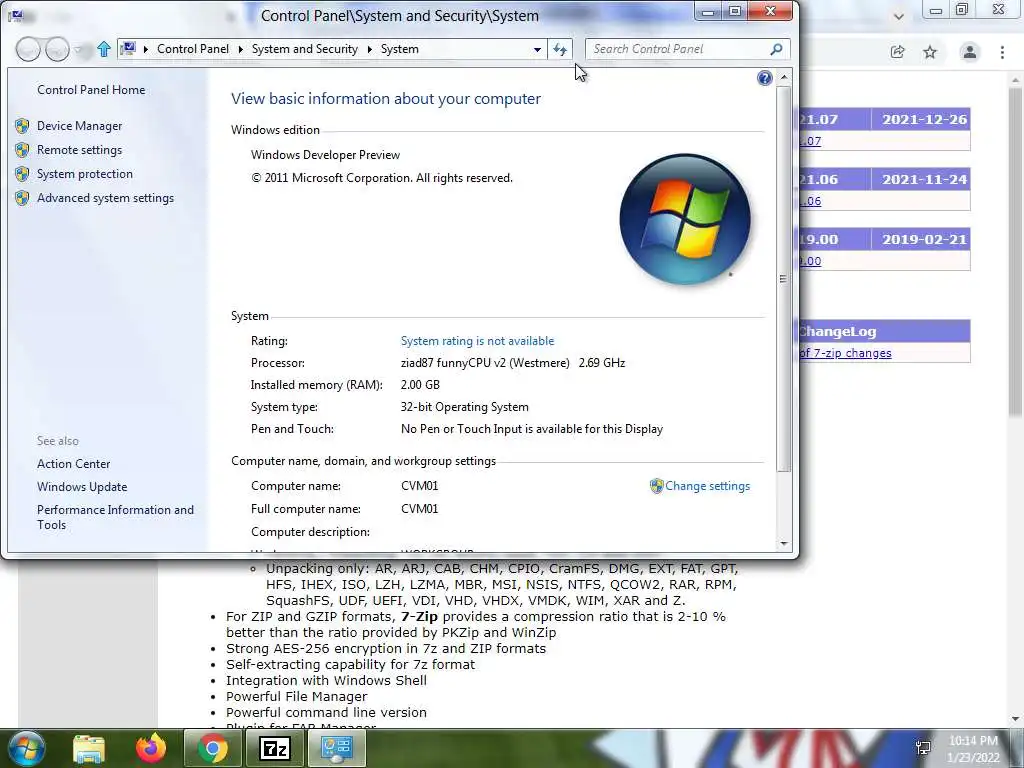Click the network tray icon

[923, 748]
